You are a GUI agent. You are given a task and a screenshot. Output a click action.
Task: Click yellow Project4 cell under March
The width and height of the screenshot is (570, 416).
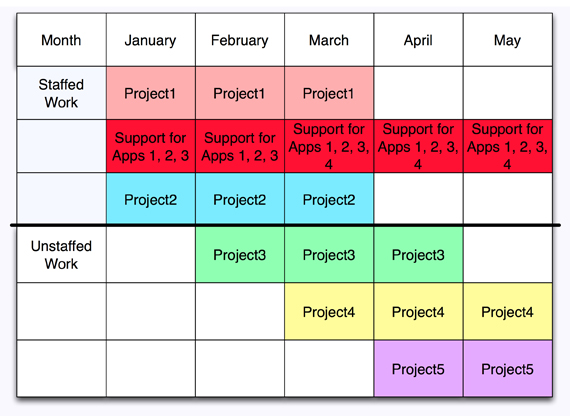pyautogui.click(x=329, y=312)
